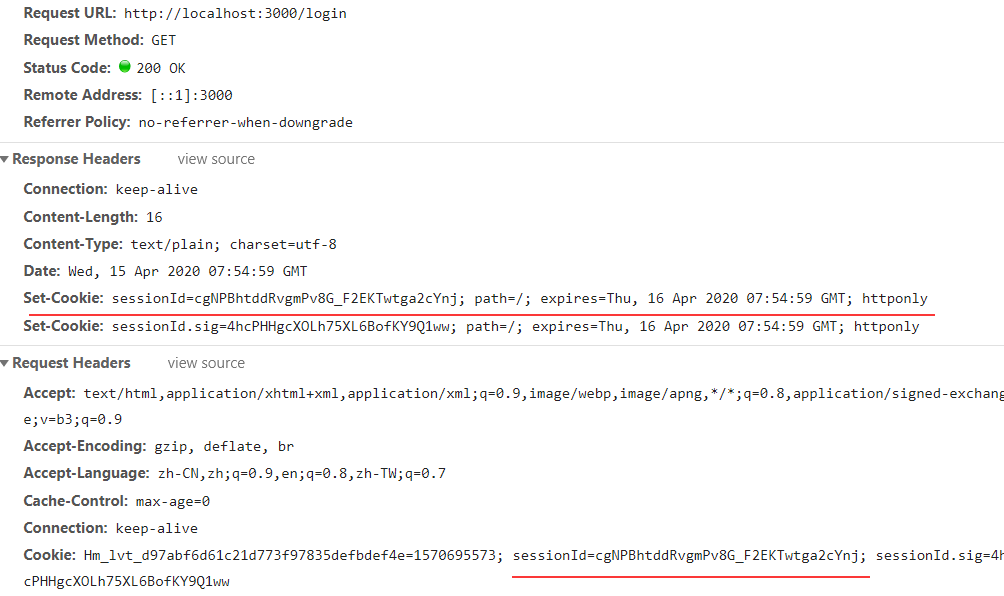The image size is (1004, 596).
Task: Select the underlined sessionId Set-Cookie value
Action: point(519,298)
